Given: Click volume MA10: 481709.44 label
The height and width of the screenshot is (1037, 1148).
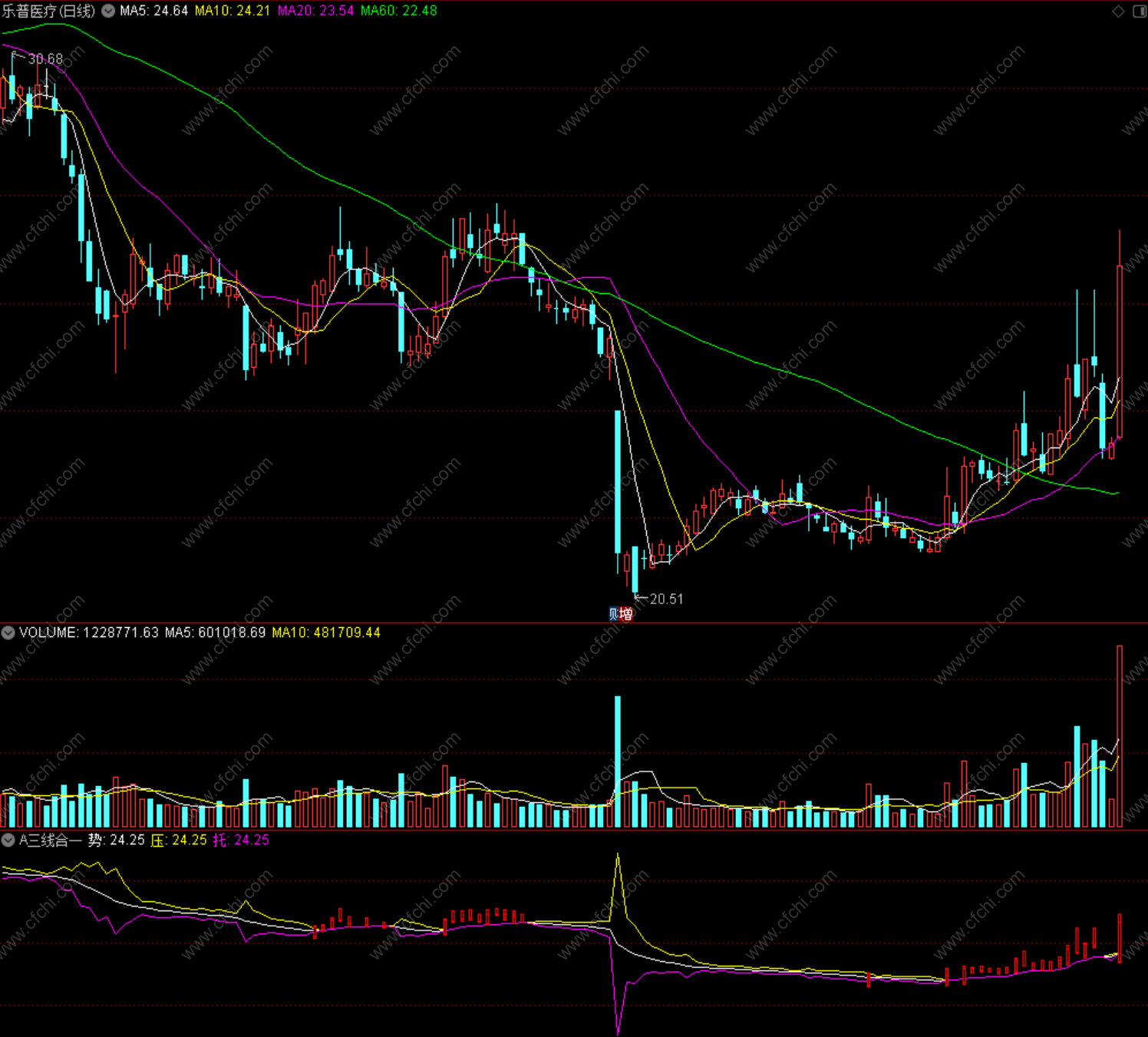Looking at the screenshot, I should point(326,632).
